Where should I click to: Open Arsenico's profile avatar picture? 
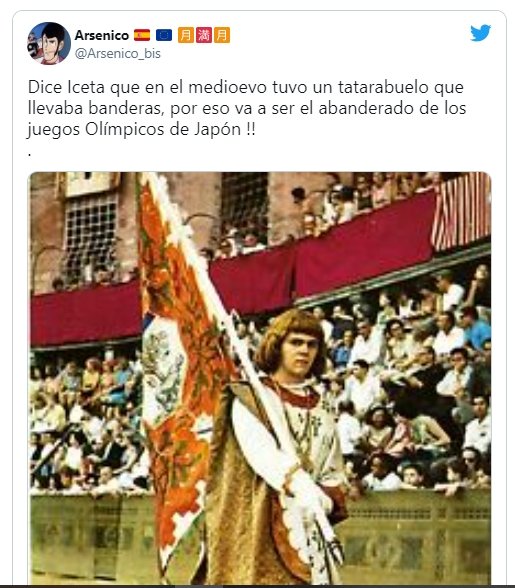point(49,43)
